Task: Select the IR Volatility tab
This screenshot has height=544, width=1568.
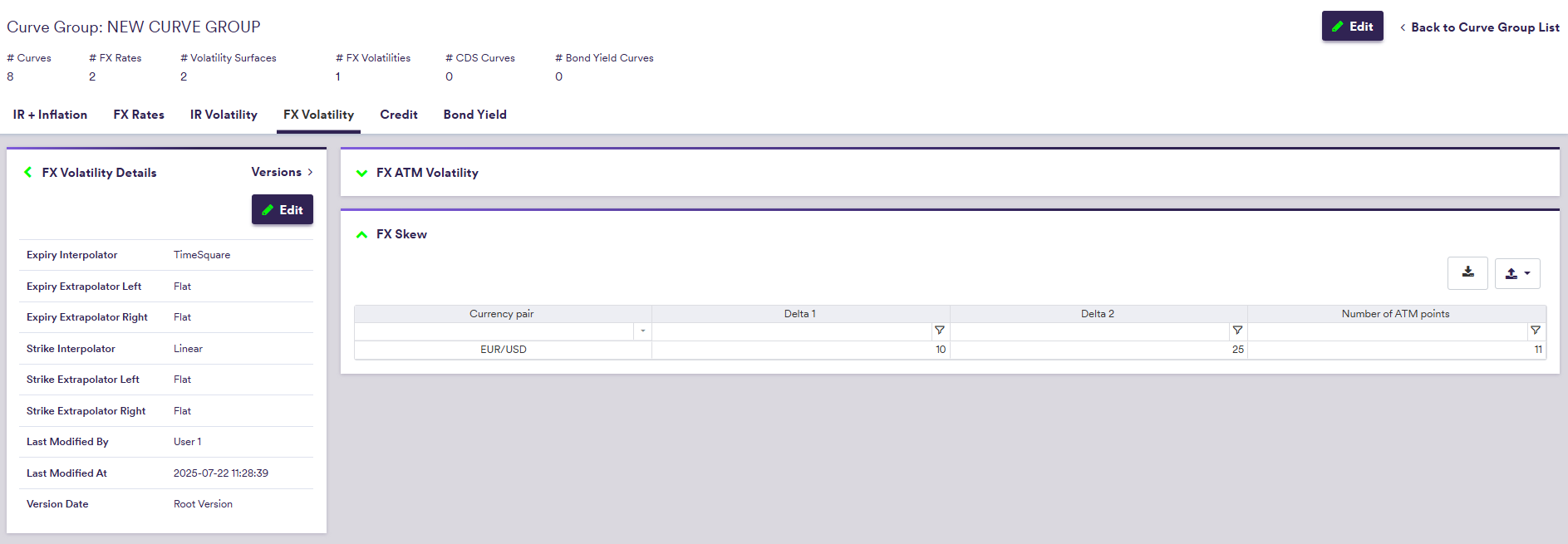Action: (224, 115)
